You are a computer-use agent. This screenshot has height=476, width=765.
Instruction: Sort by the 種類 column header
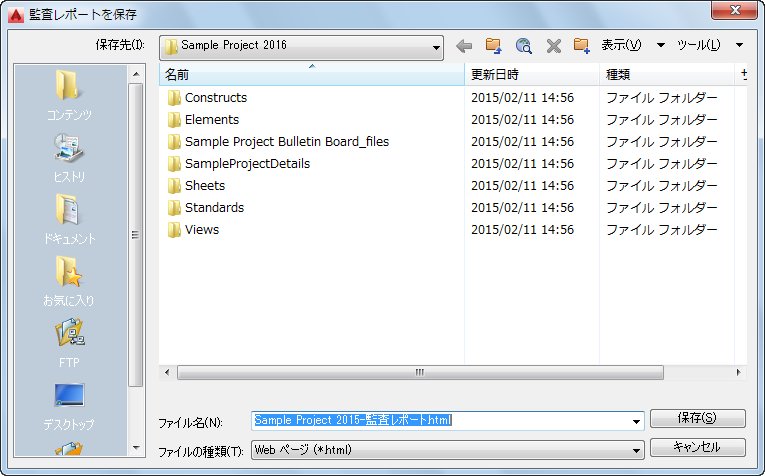[x=667, y=75]
